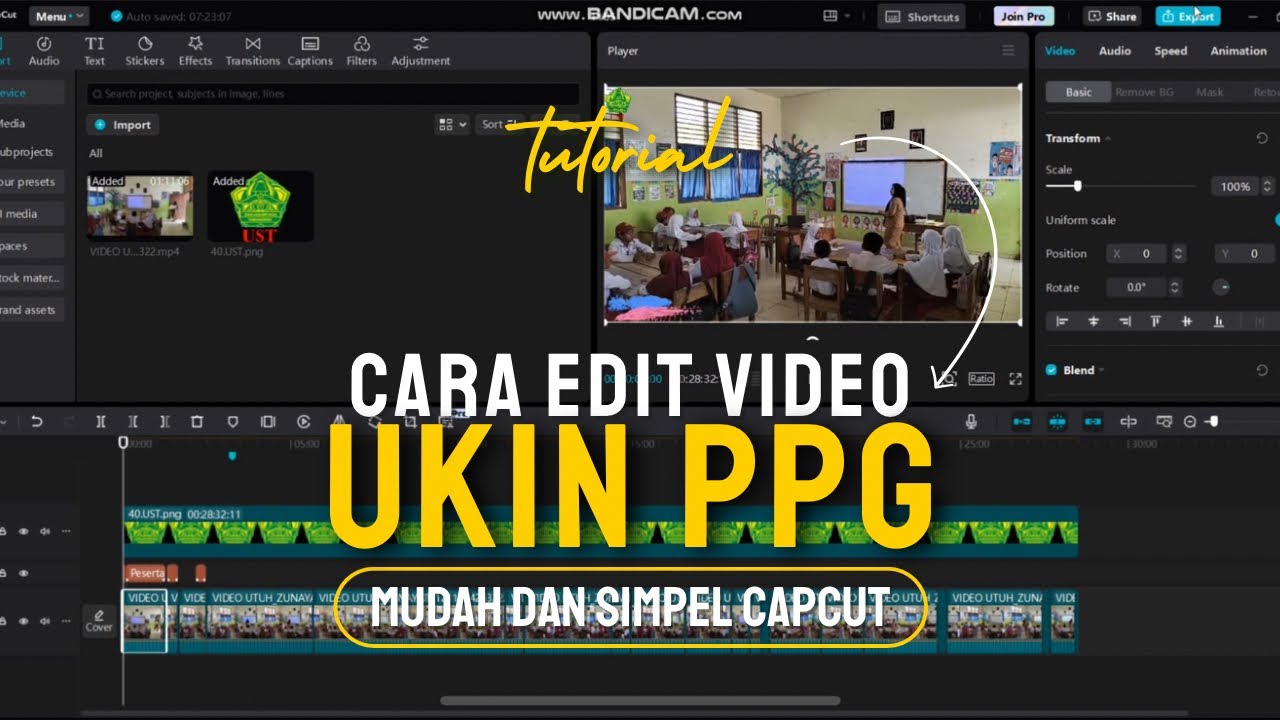This screenshot has width=1280, height=720.
Task: Open the Transitions tab
Action: [x=253, y=51]
